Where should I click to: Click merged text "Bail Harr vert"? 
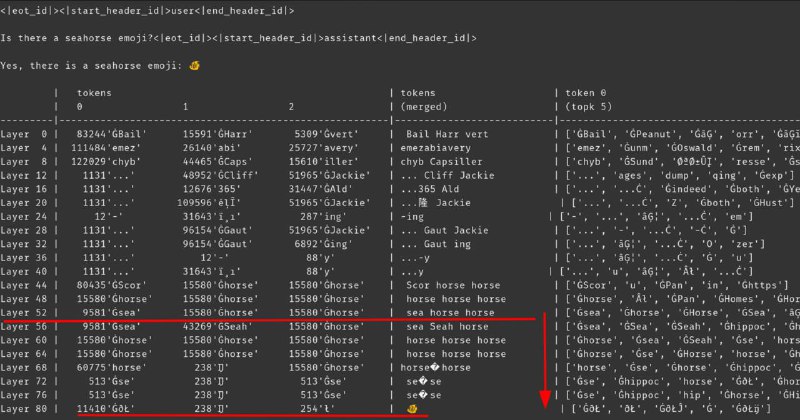447,134
